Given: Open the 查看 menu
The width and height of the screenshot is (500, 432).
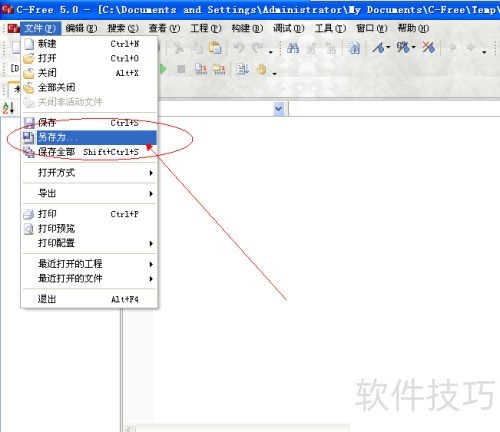Looking at the screenshot, I should tap(164, 28).
